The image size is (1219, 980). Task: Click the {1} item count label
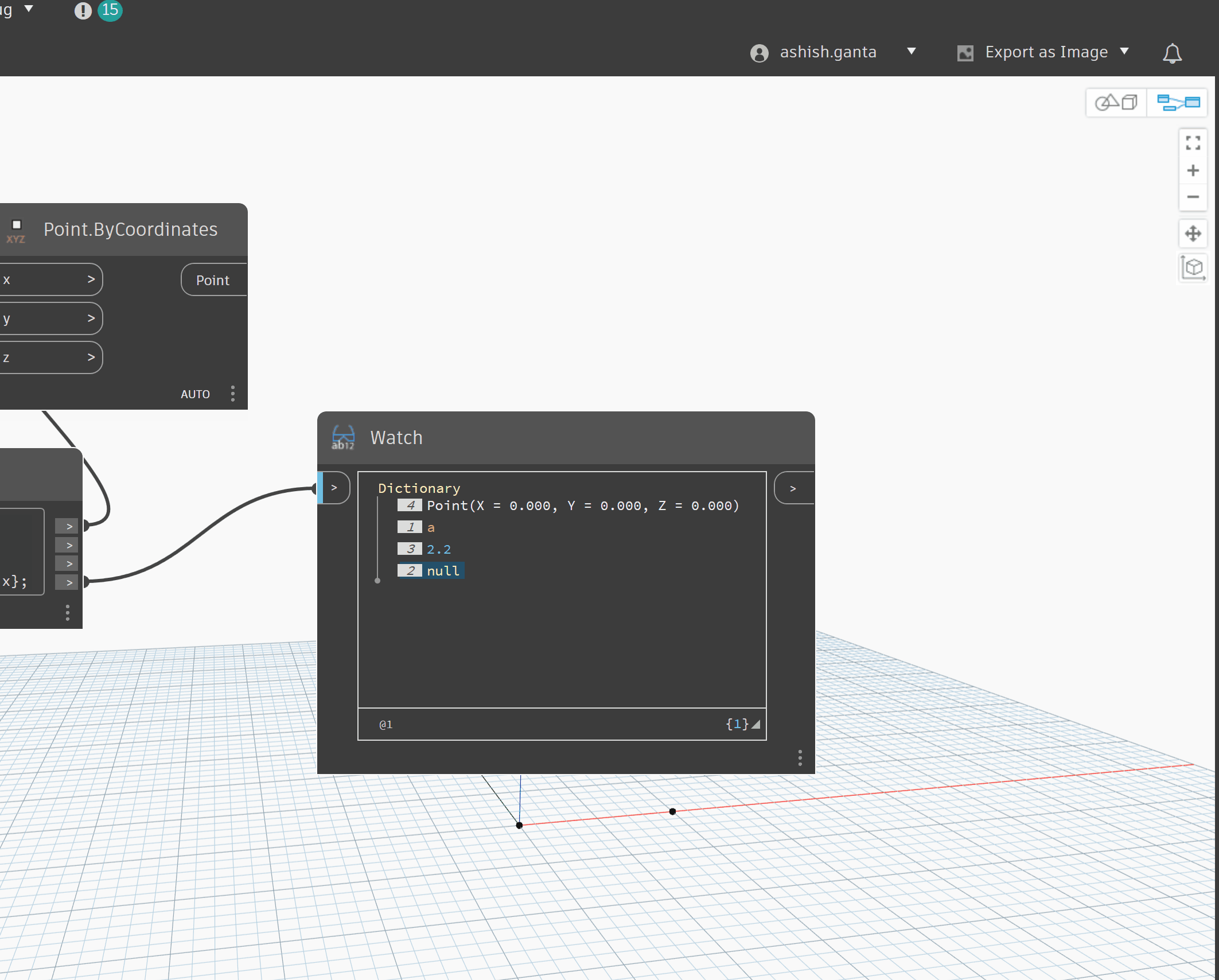(x=737, y=724)
